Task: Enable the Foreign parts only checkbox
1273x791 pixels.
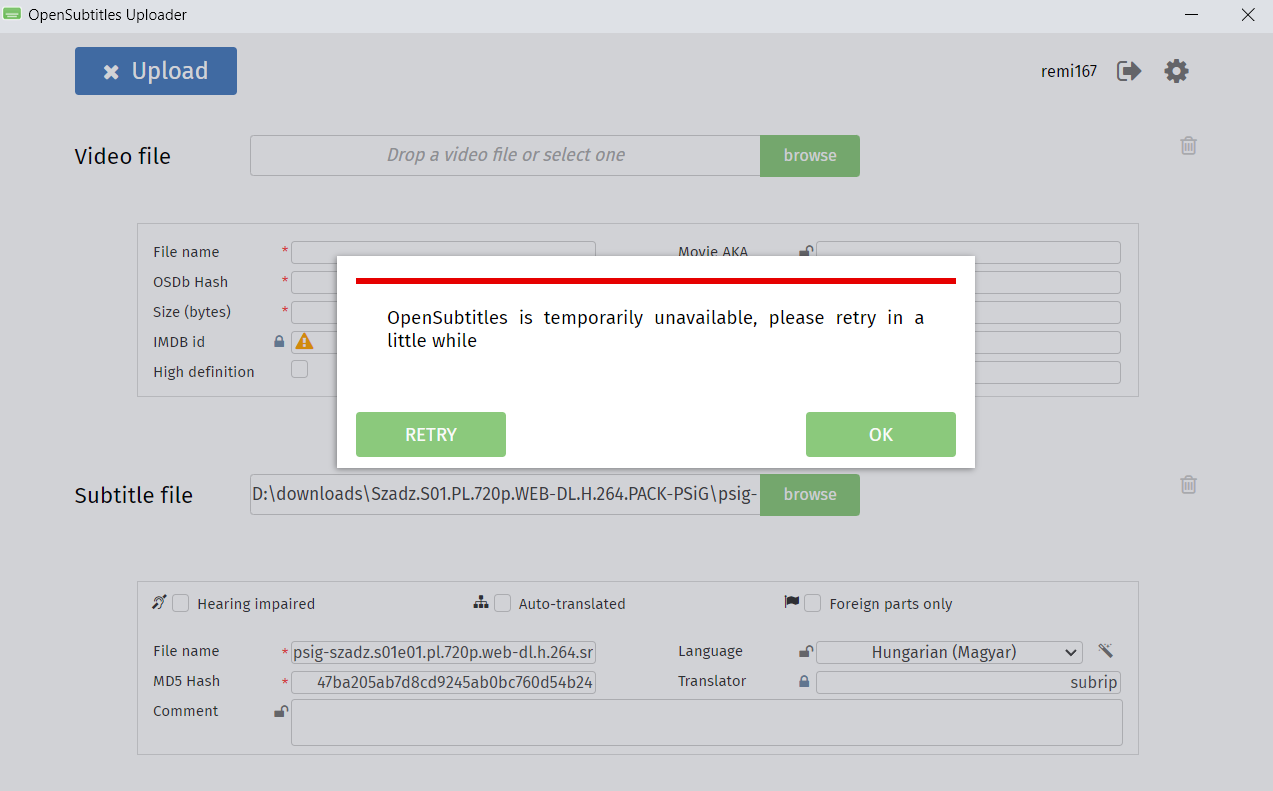Action: (813, 603)
